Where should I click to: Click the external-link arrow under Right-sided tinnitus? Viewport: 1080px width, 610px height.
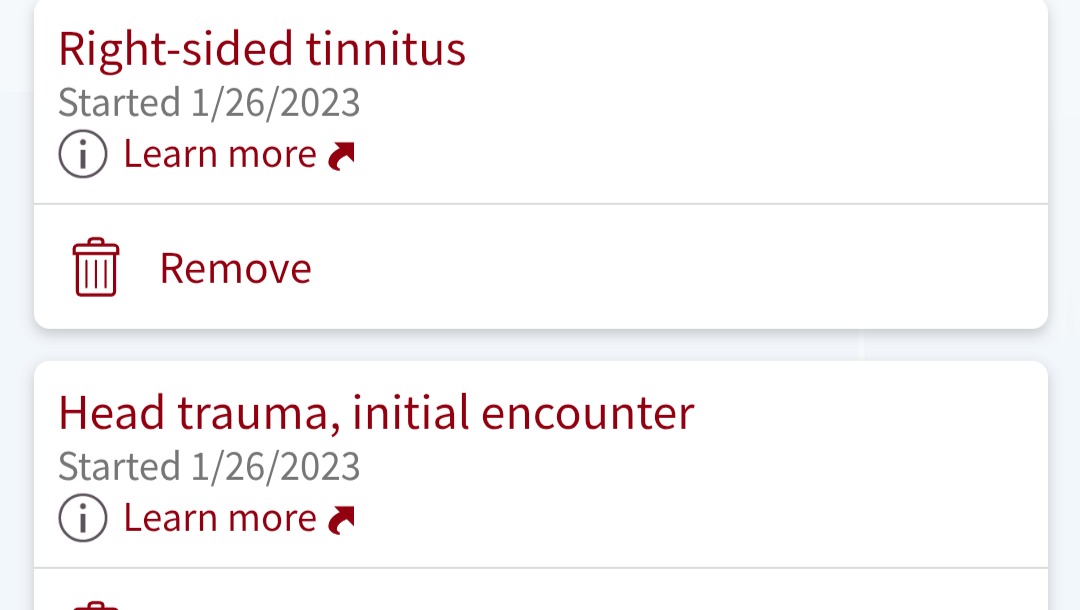[342, 156]
